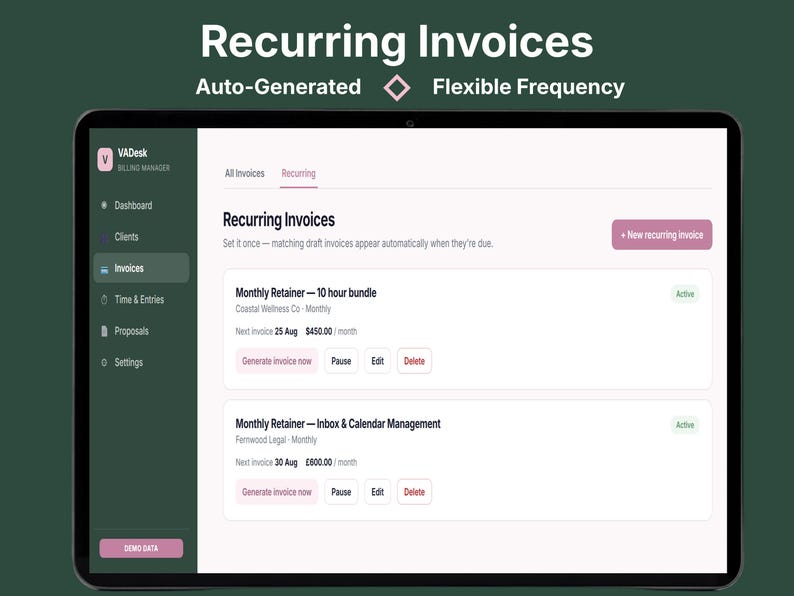The height and width of the screenshot is (596, 794).
Task: Open Clients from the sidebar
Action: point(141,236)
